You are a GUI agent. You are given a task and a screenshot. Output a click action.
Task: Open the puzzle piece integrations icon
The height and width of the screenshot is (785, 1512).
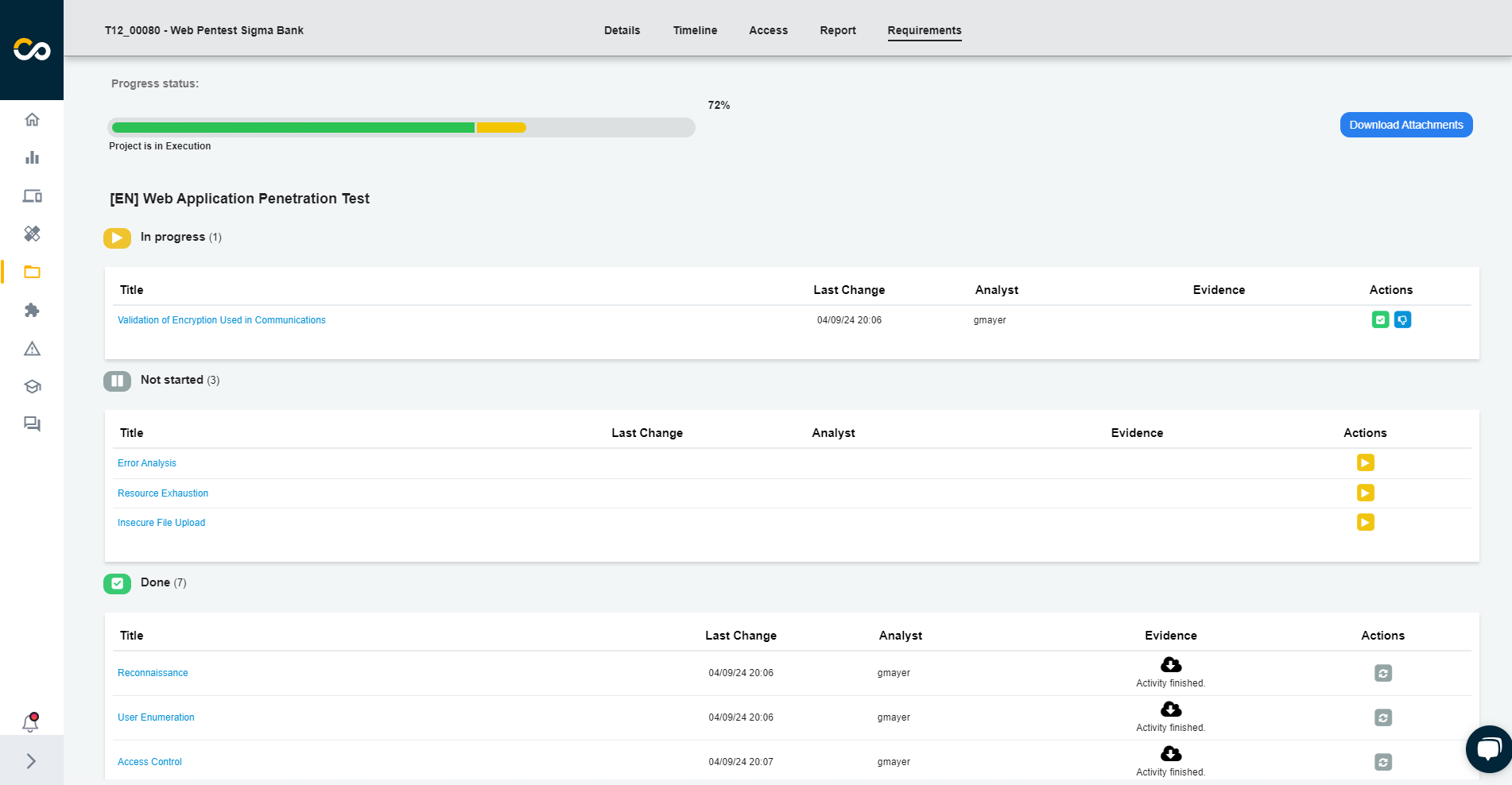pyautogui.click(x=32, y=310)
